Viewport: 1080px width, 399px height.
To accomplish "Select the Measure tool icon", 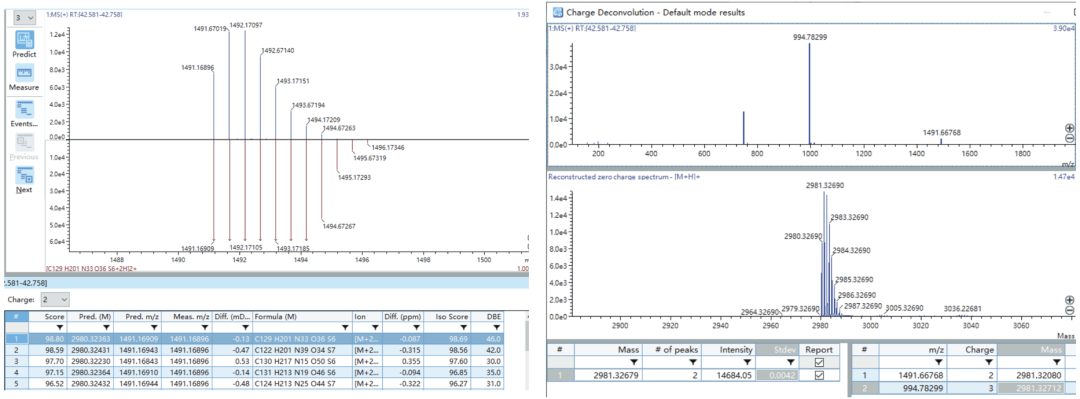I will click(x=25, y=73).
